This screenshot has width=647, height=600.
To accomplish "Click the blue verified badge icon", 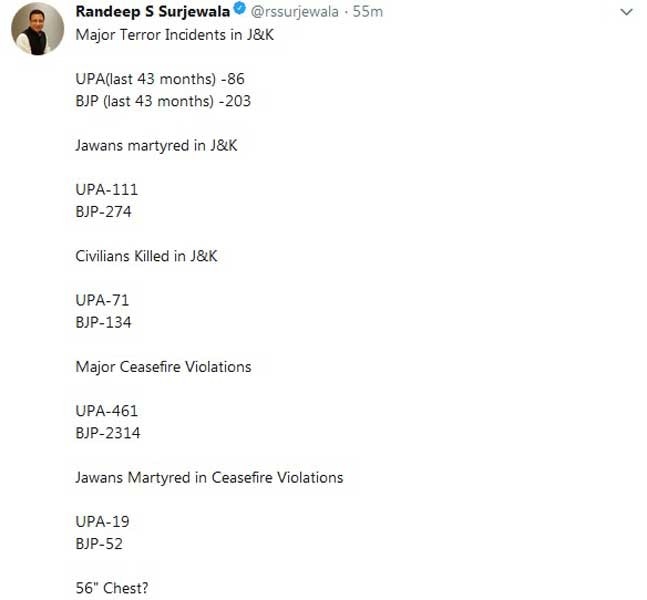I will (x=240, y=9).
